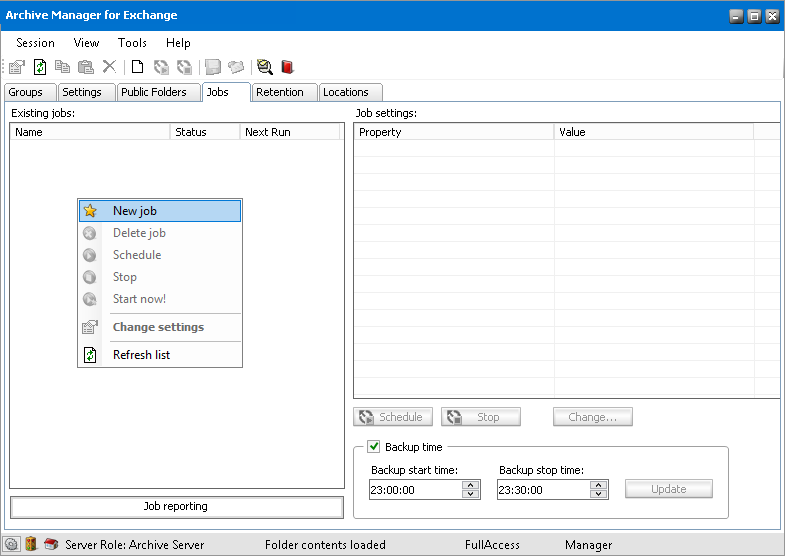Click the floppy disk save toolbar icon
785x556 pixels.
coord(213,67)
